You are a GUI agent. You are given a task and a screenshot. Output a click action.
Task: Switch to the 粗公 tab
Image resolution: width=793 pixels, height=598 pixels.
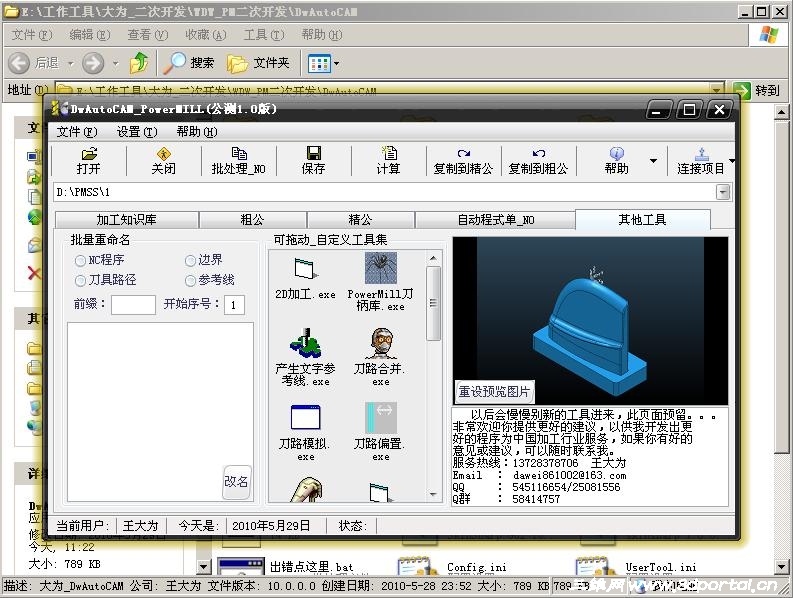point(252,220)
